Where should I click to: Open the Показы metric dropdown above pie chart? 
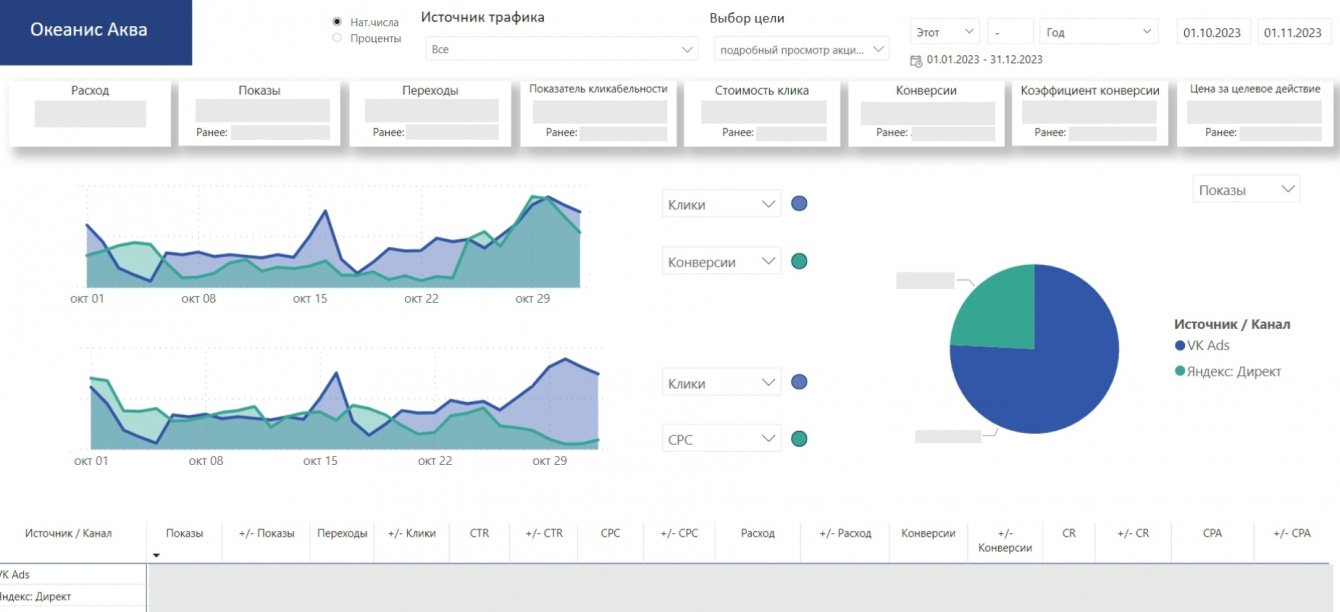[x=1246, y=189]
